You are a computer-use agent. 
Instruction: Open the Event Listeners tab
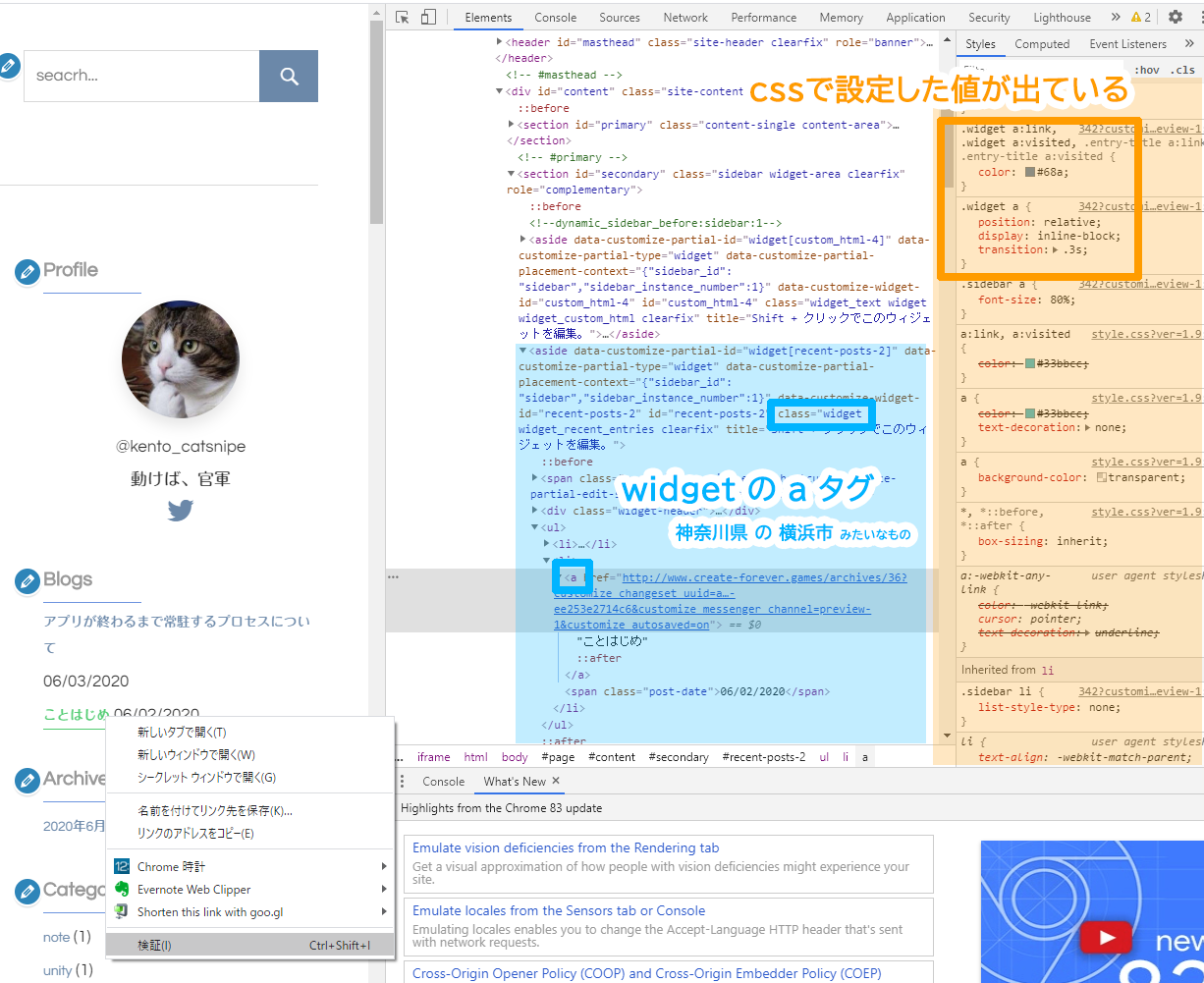click(1127, 44)
